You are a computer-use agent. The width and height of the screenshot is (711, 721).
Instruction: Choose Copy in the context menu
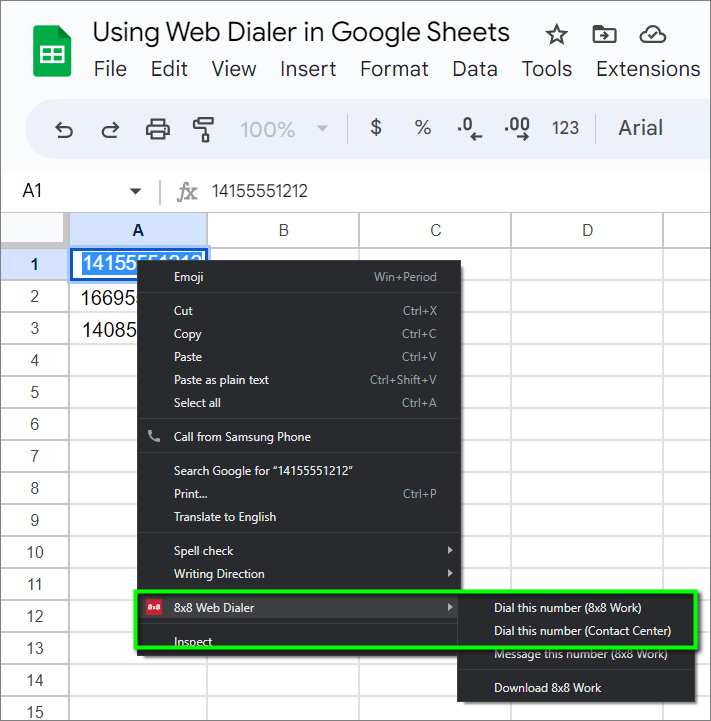click(299, 334)
